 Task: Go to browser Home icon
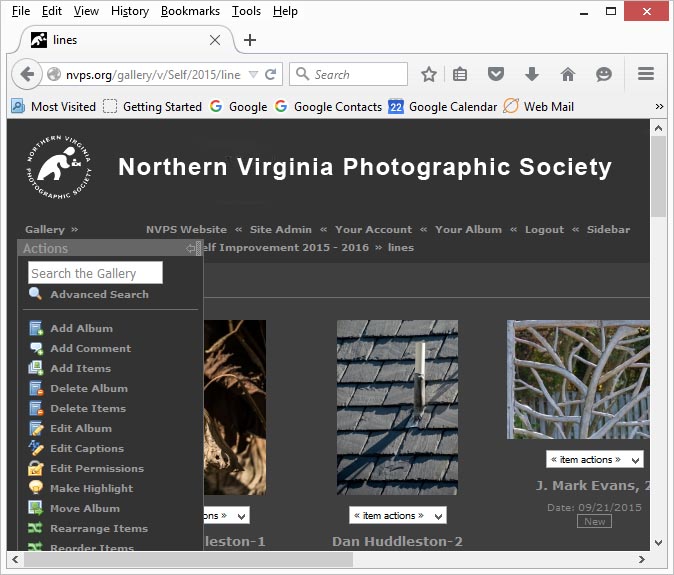point(567,75)
